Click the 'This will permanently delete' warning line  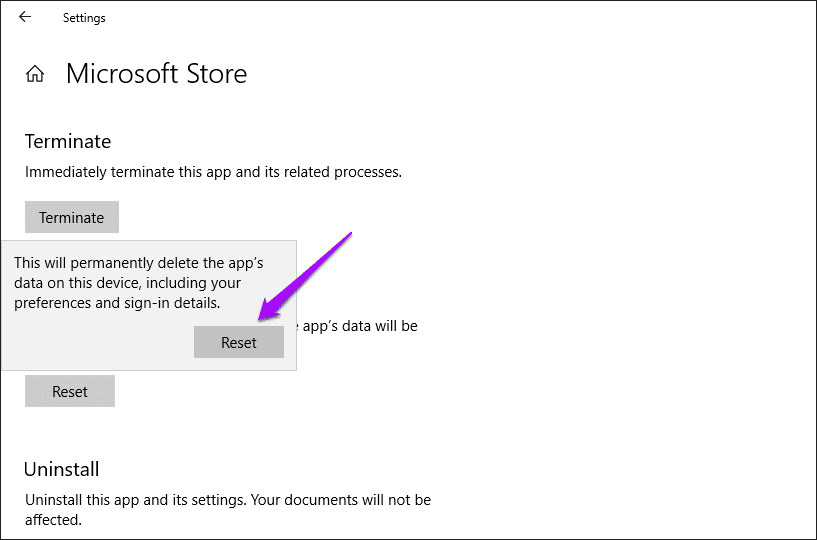tap(139, 263)
